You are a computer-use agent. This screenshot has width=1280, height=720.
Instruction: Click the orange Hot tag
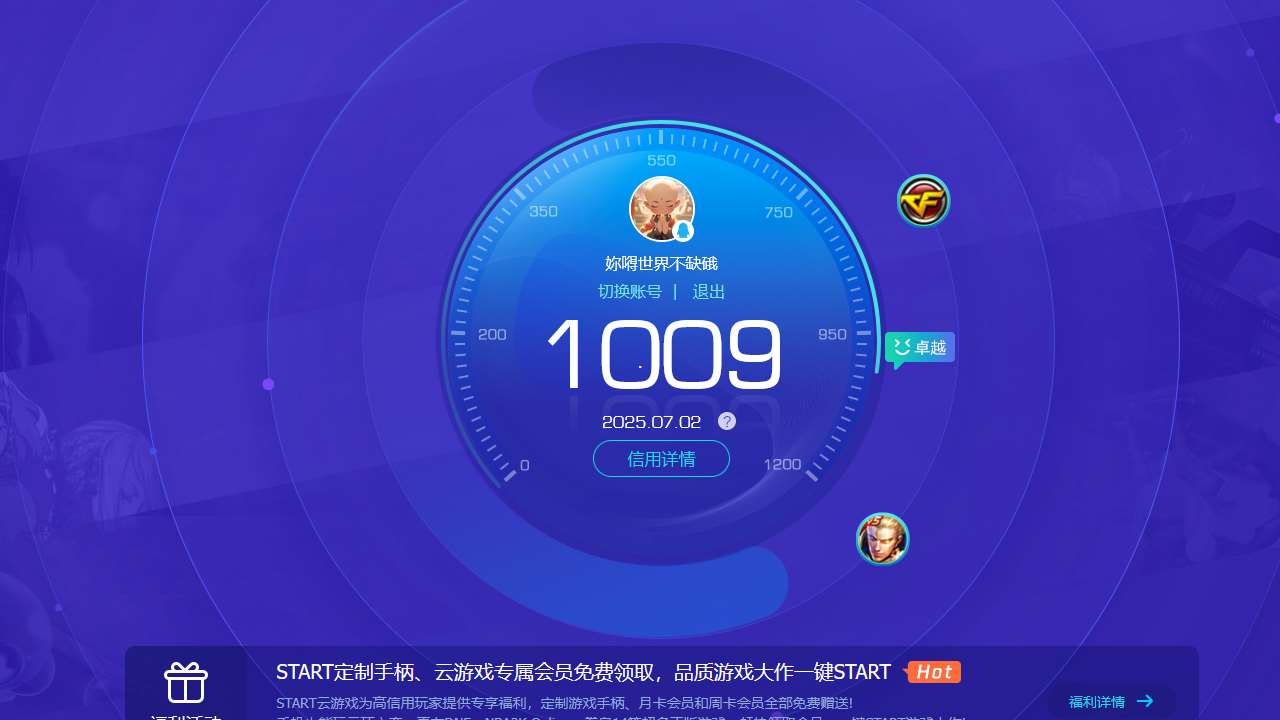934,672
